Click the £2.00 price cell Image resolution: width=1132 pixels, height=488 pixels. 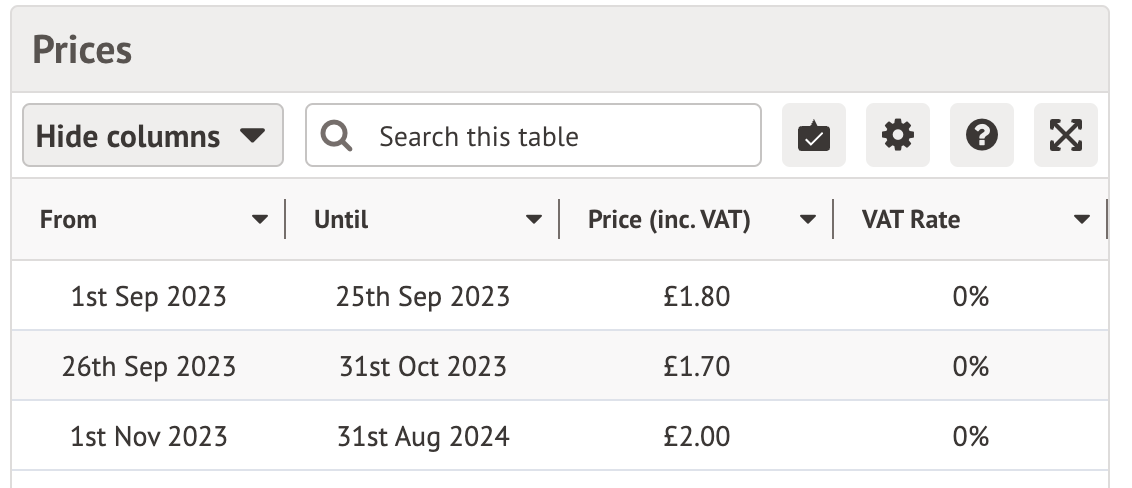(x=696, y=437)
